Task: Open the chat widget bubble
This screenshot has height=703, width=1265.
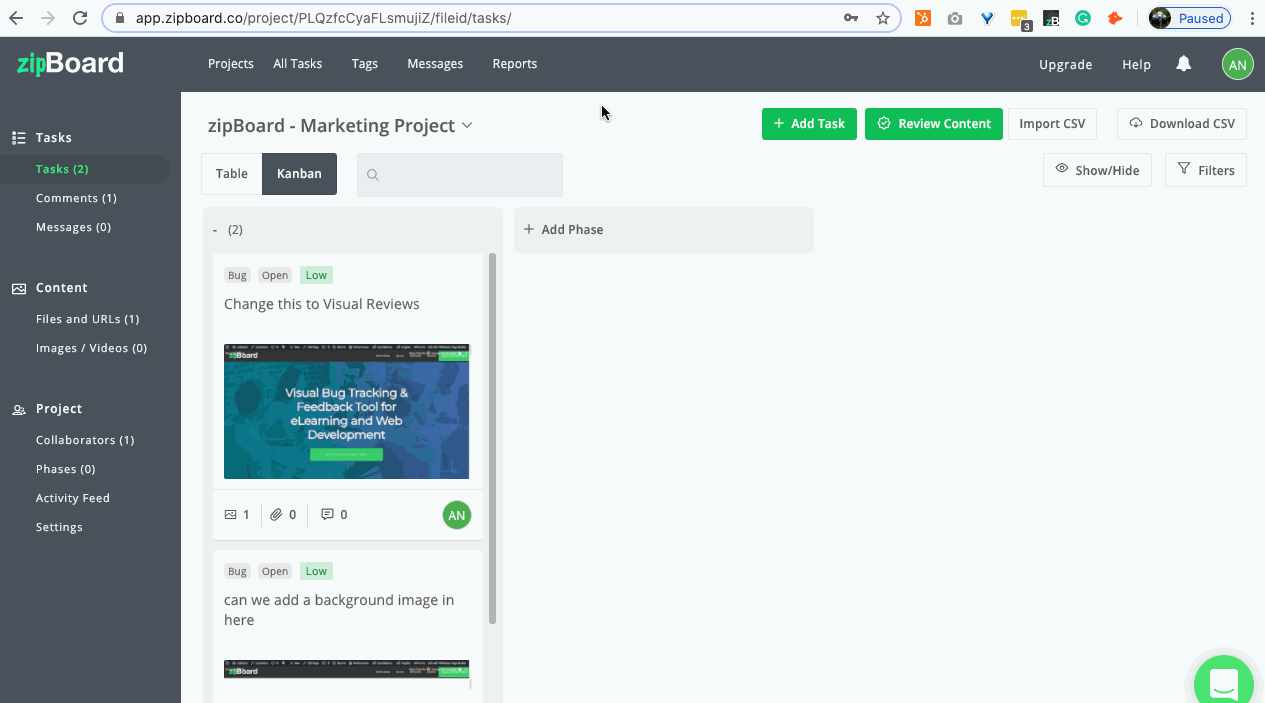Action: click(x=1225, y=683)
